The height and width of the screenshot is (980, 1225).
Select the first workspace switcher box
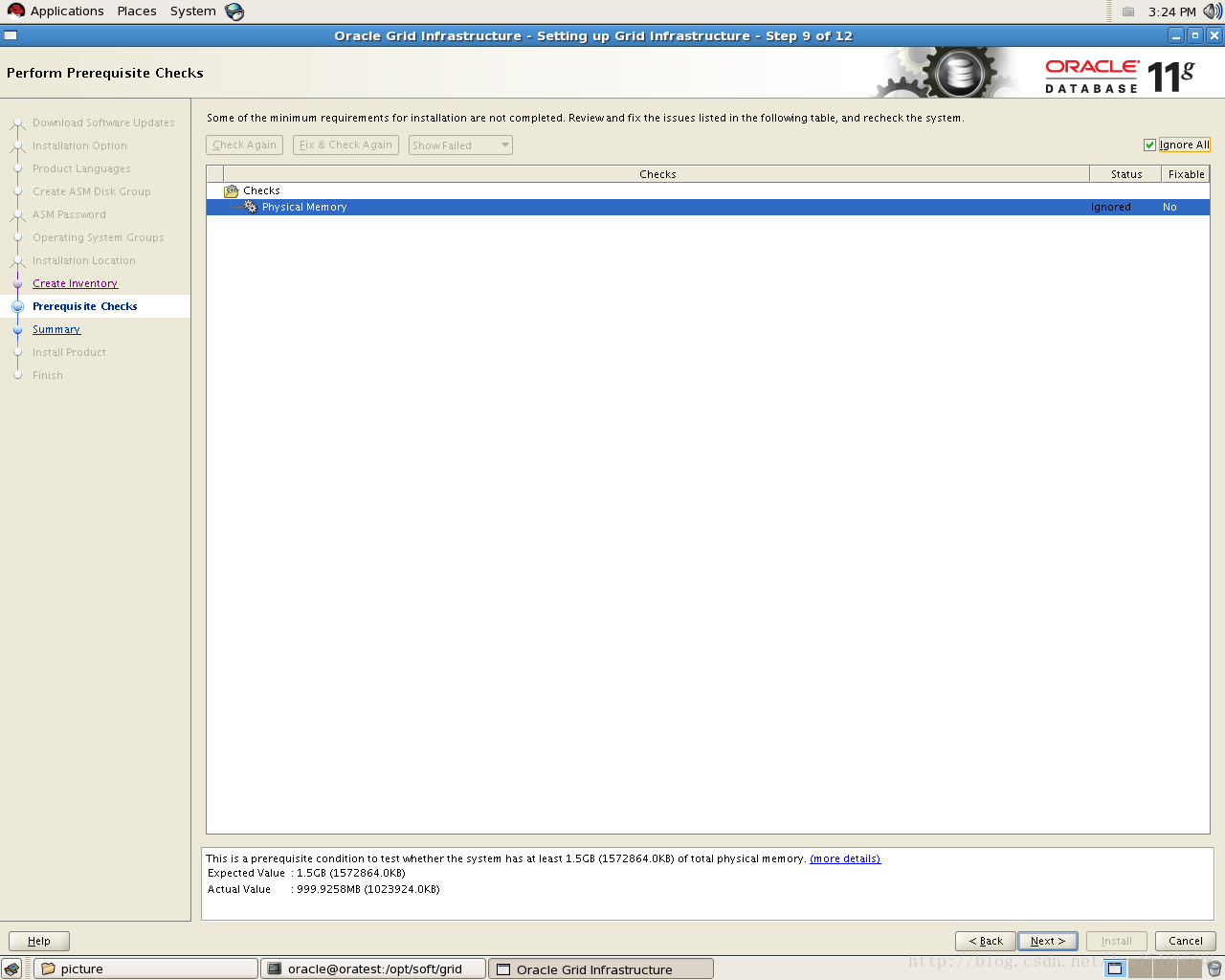click(x=1115, y=969)
